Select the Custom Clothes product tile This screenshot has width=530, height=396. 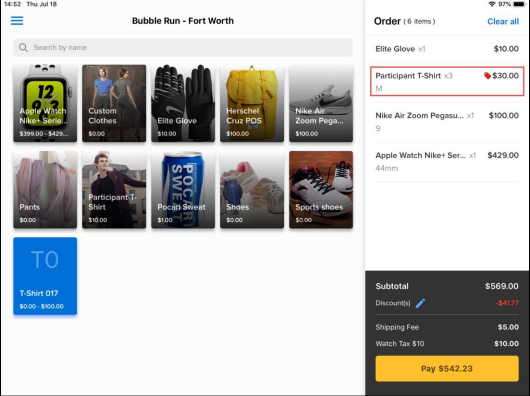coord(114,103)
